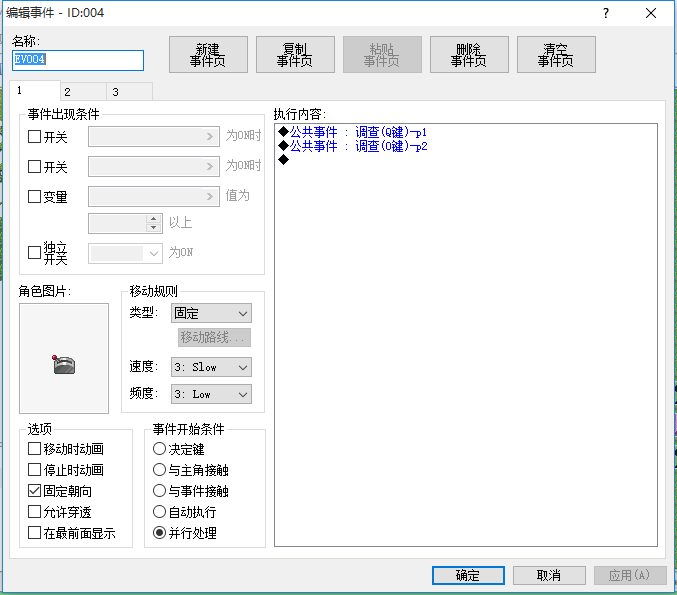Close the 编辑事件 dialog window
Viewport: 677px width, 595px height.
point(651,13)
